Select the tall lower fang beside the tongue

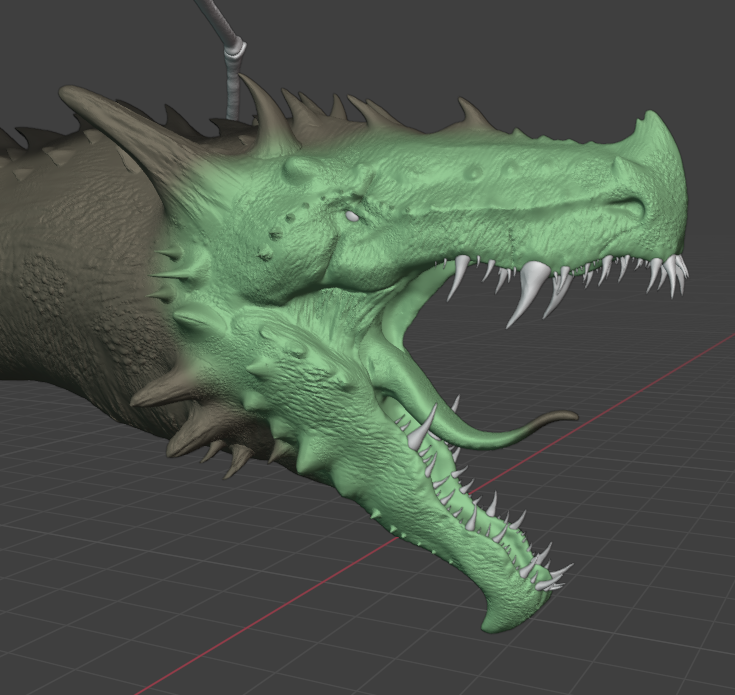point(423,427)
